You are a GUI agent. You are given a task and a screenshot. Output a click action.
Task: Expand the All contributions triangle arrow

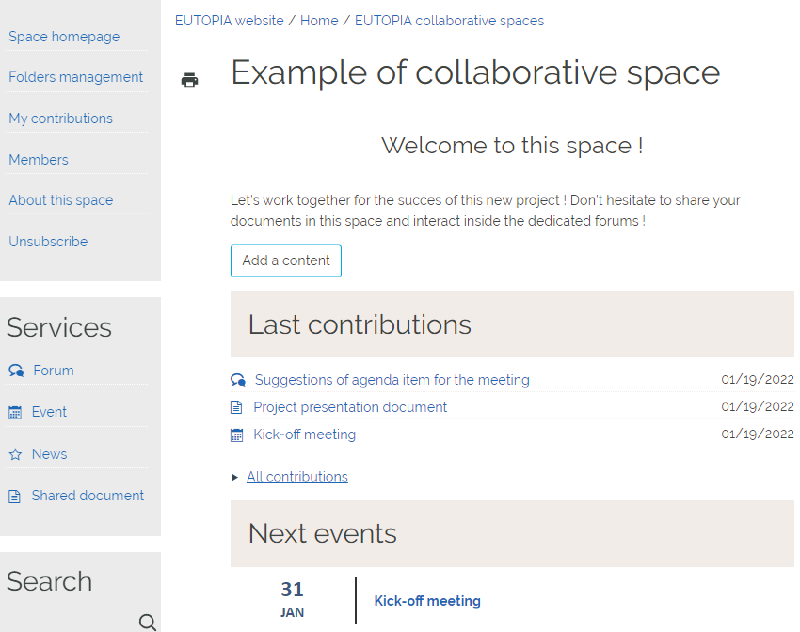pos(236,477)
